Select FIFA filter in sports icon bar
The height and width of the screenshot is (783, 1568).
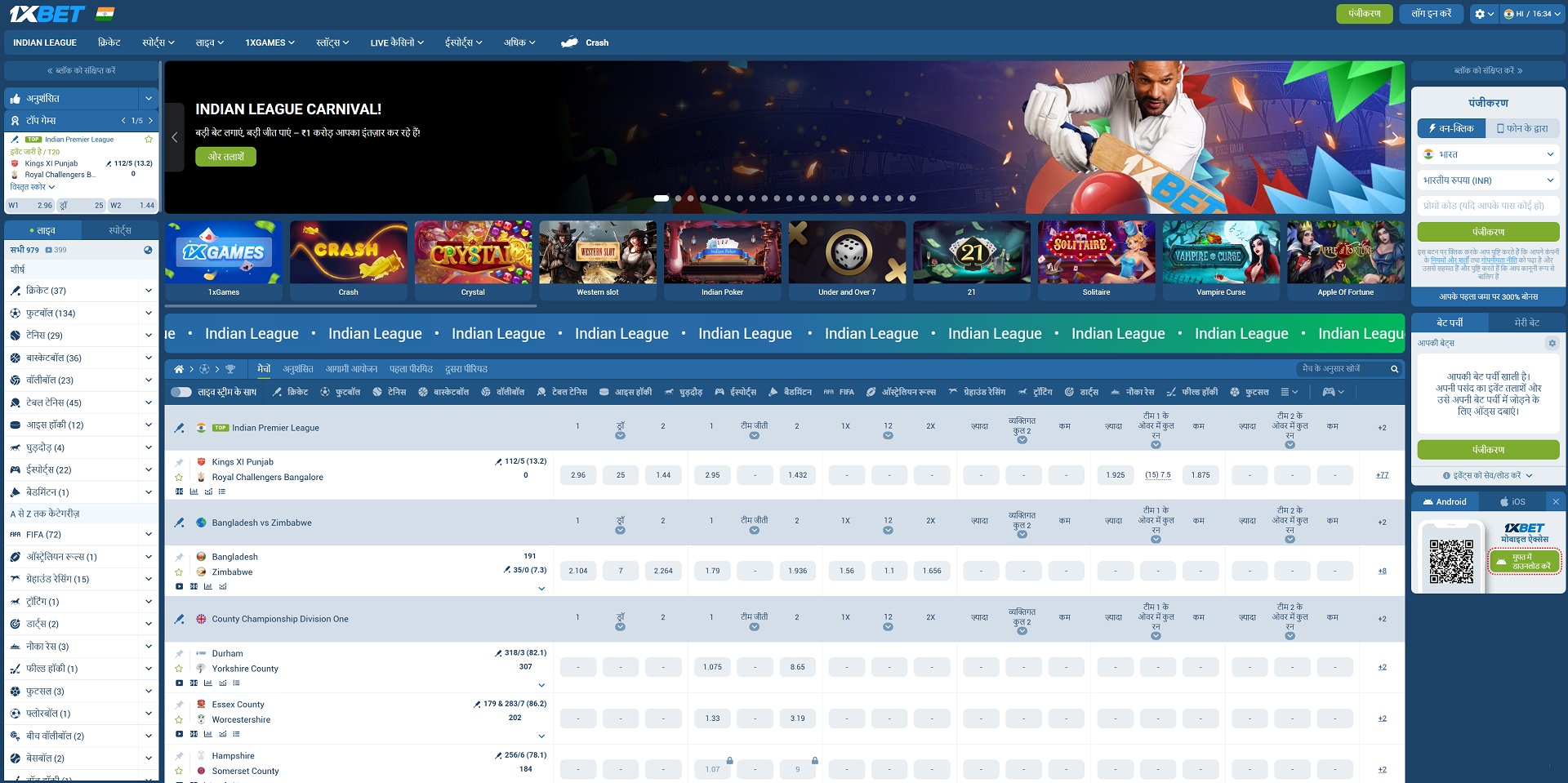coord(839,392)
